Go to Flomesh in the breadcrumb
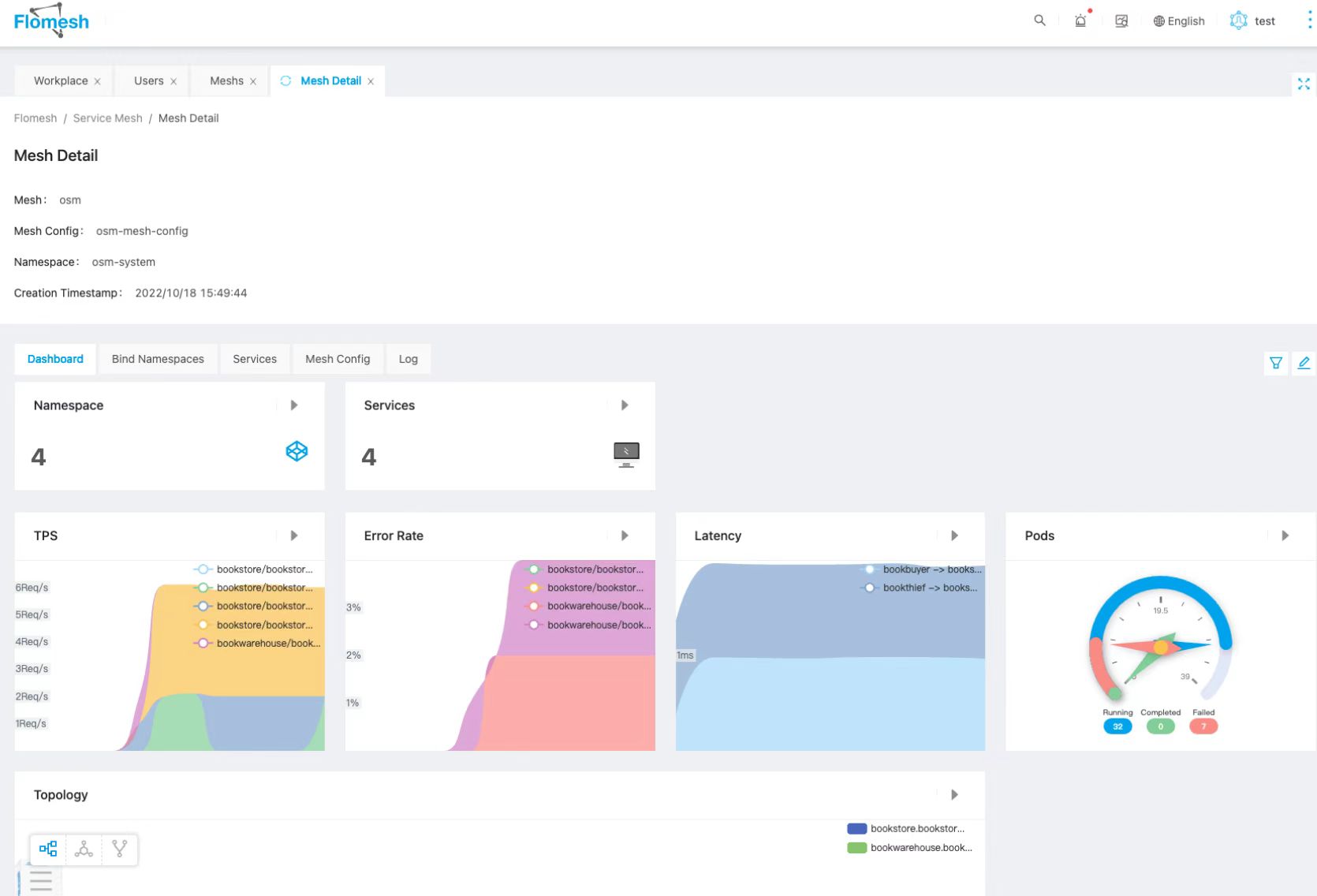This screenshot has width=1317, height=896. pos(35,118)
